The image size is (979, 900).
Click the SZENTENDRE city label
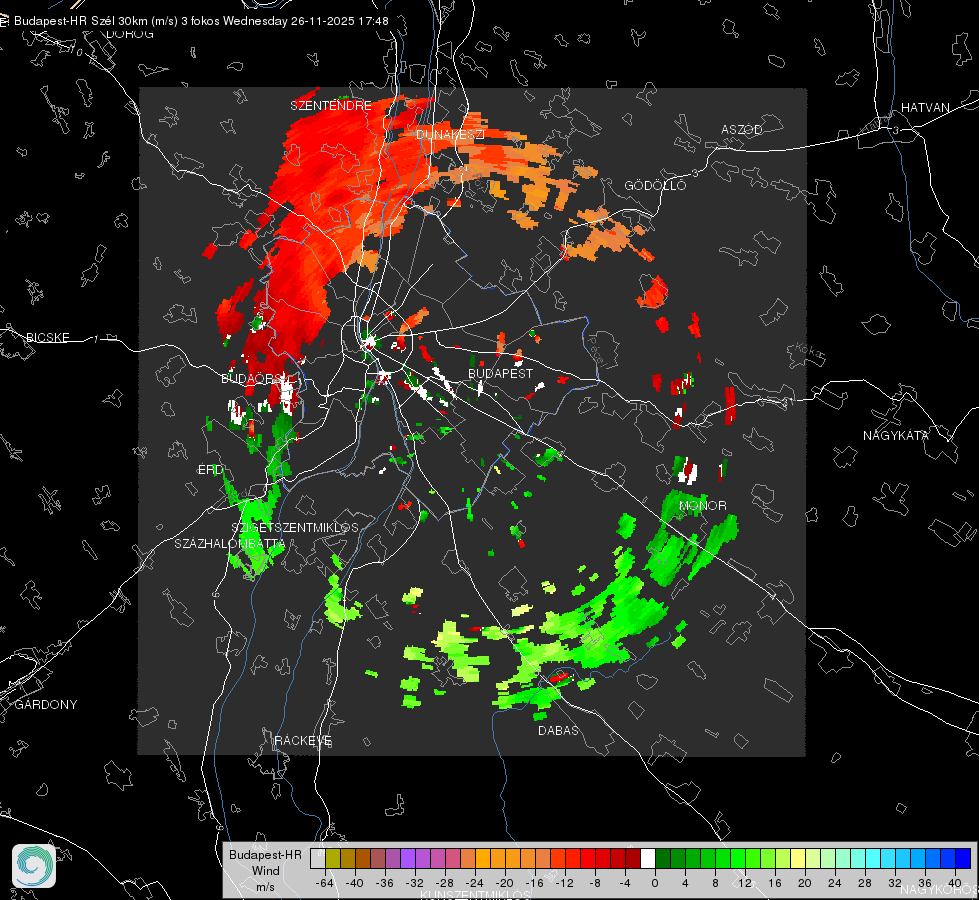[331, 106]
